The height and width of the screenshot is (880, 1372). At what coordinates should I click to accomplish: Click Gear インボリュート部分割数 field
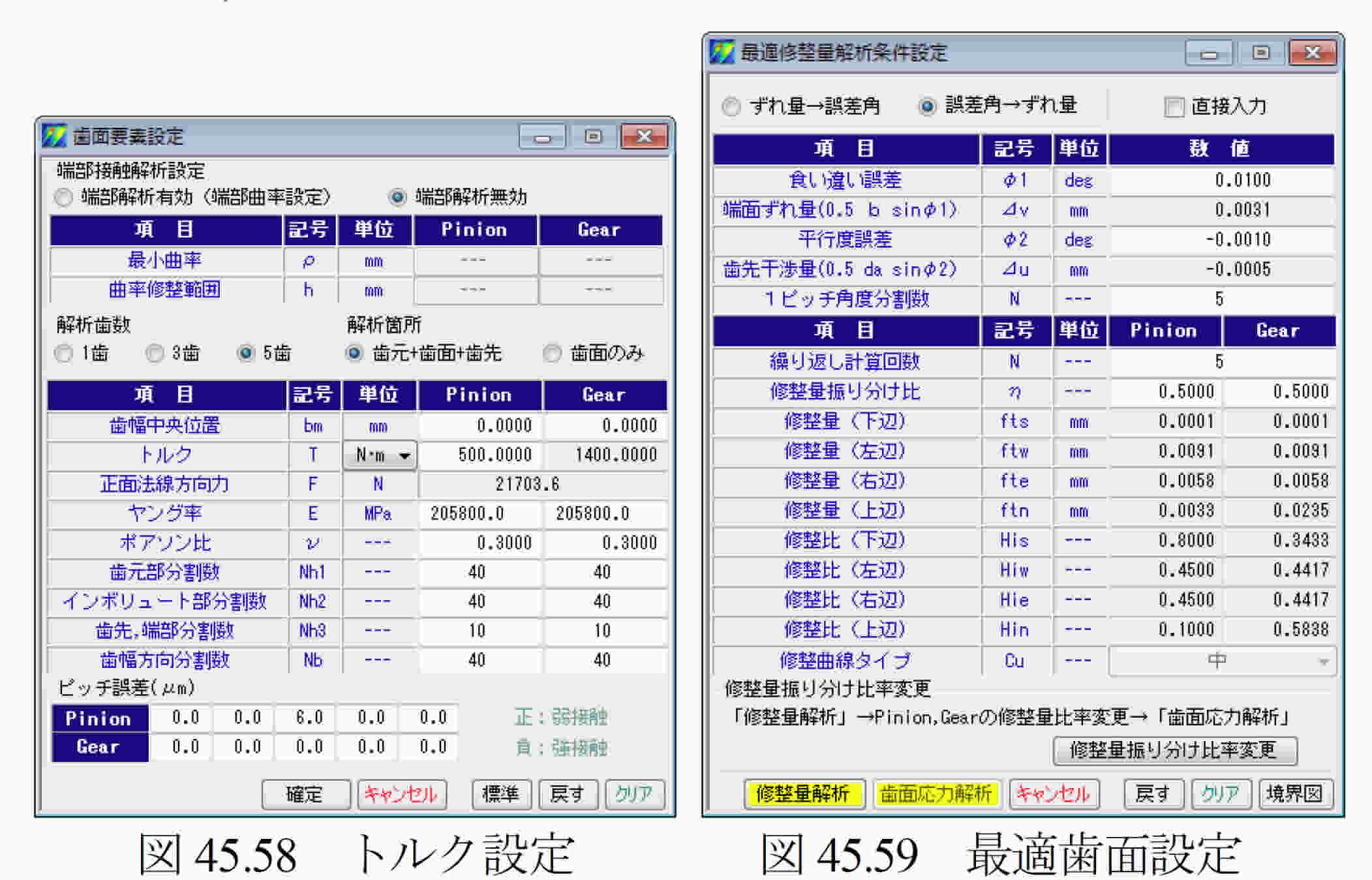pos(606,601)
